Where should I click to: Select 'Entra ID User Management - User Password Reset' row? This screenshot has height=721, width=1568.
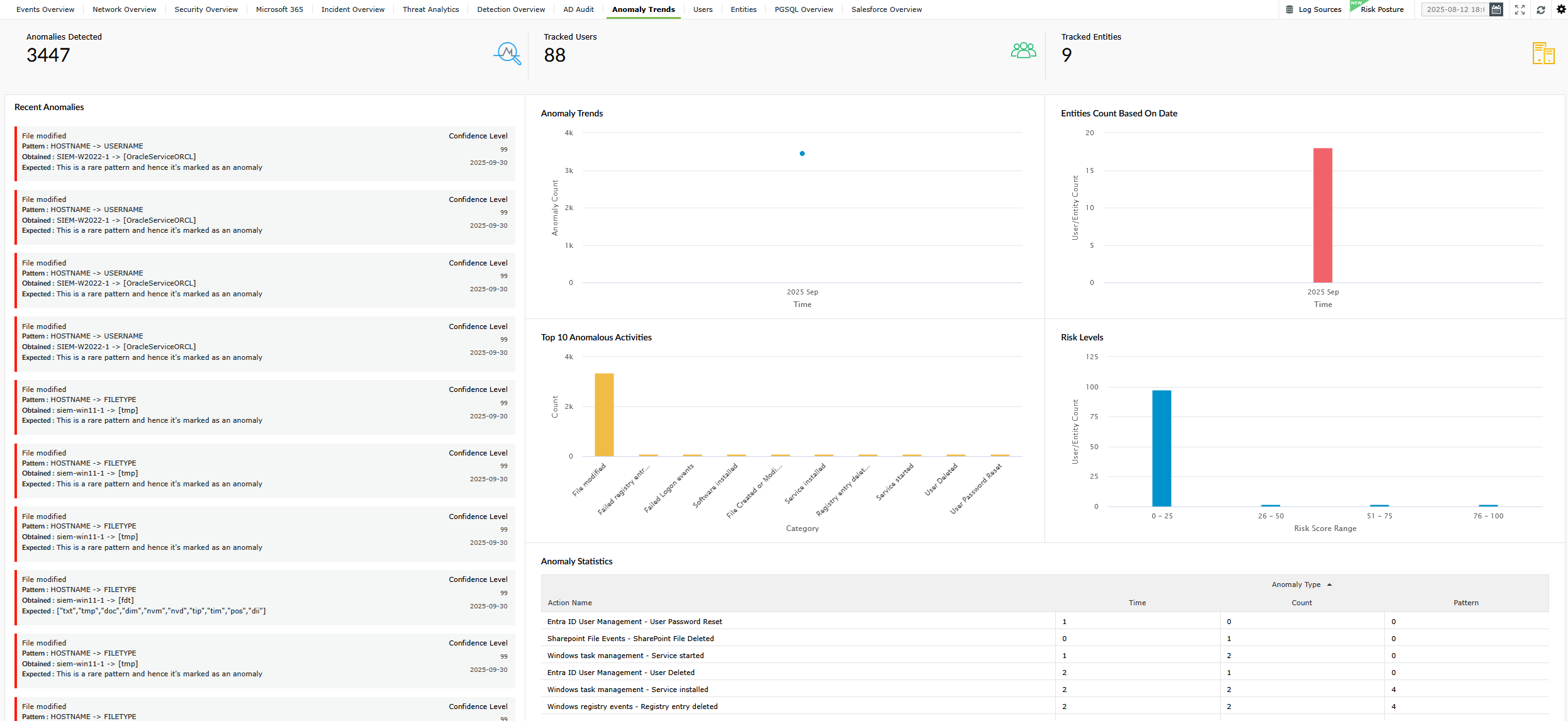pos(1044,622)
